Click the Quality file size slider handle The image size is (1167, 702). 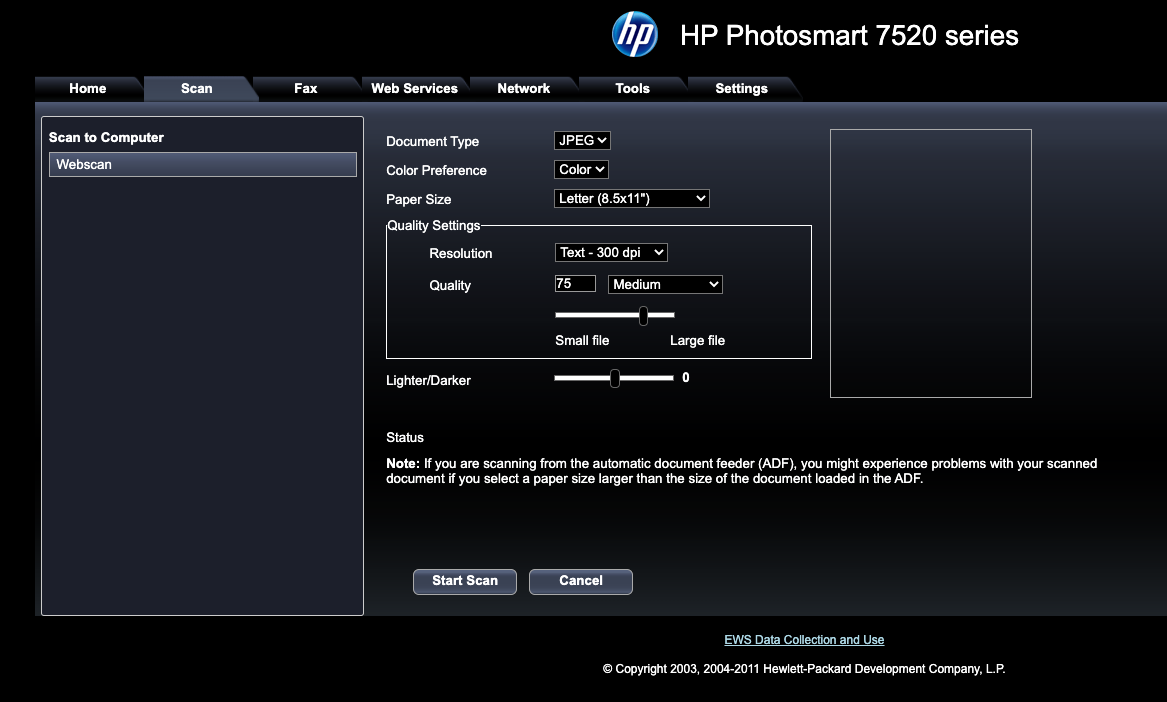[x=643, y=316]
